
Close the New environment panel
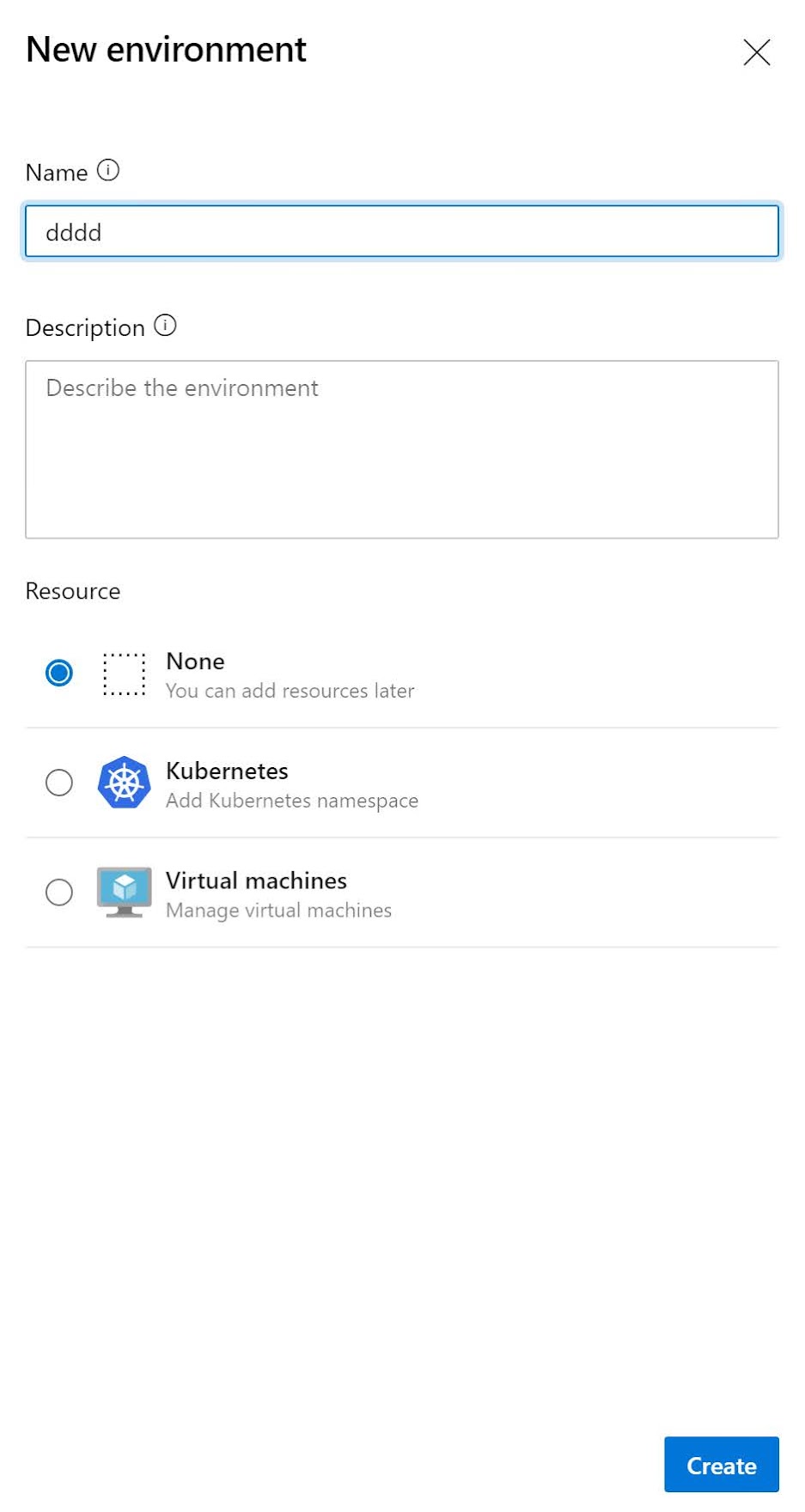tap(756, 52)
